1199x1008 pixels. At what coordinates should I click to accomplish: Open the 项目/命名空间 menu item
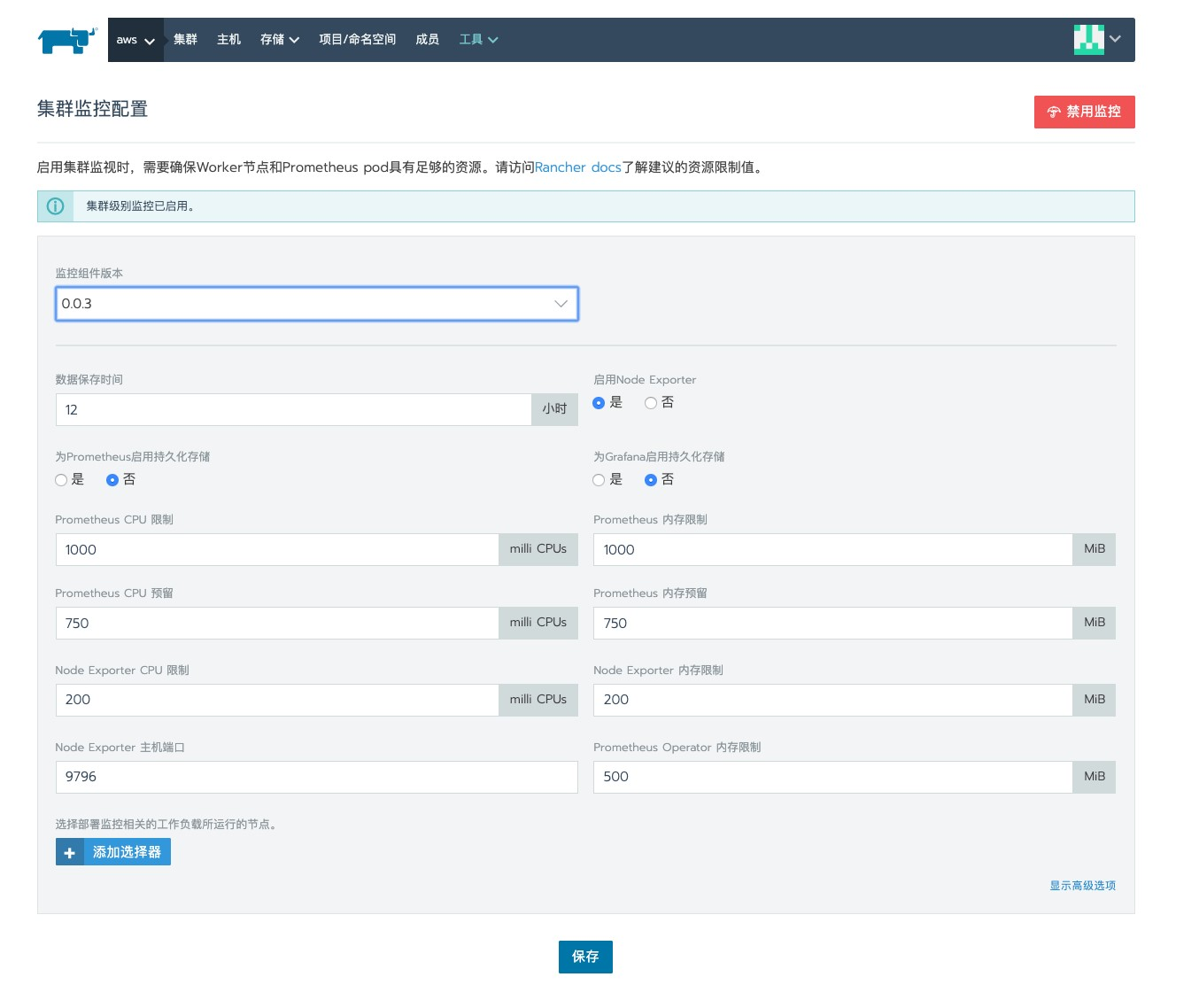point(357,40)
